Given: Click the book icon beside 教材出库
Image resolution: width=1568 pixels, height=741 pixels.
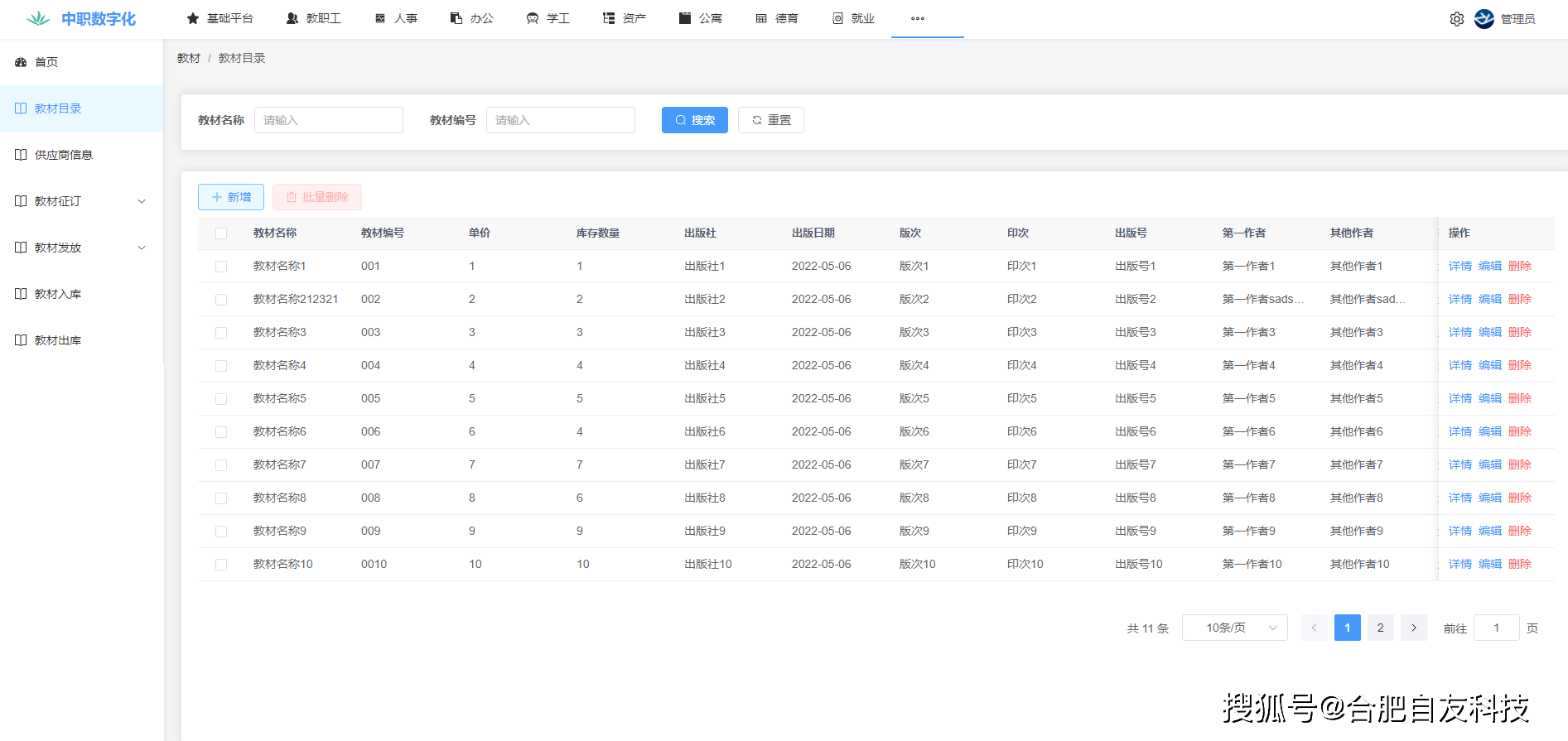Looking at the screenshot, I should click(x=21, y=340).
